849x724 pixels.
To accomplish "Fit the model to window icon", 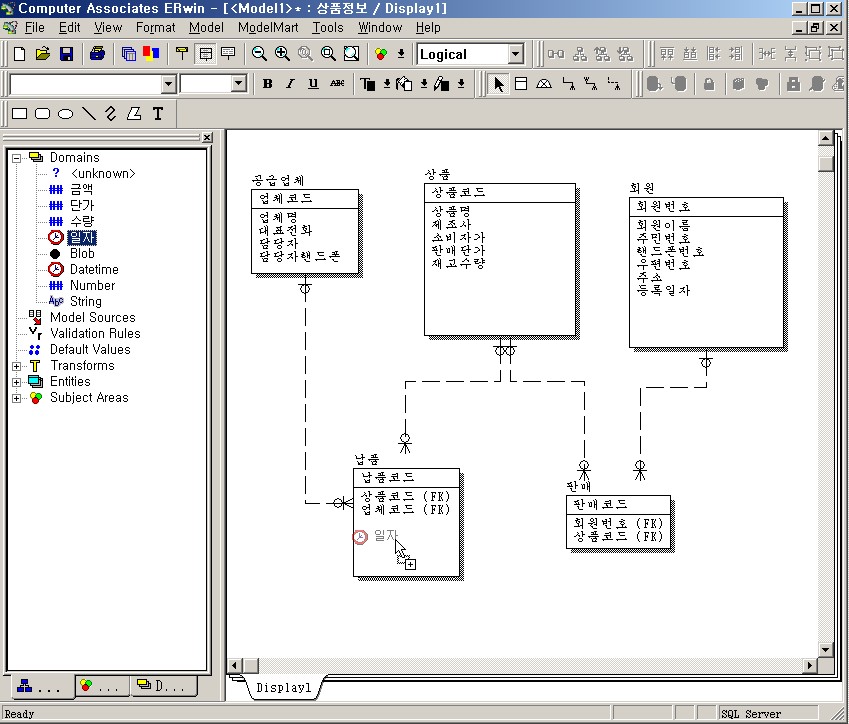I will click(x=351, y=54).
